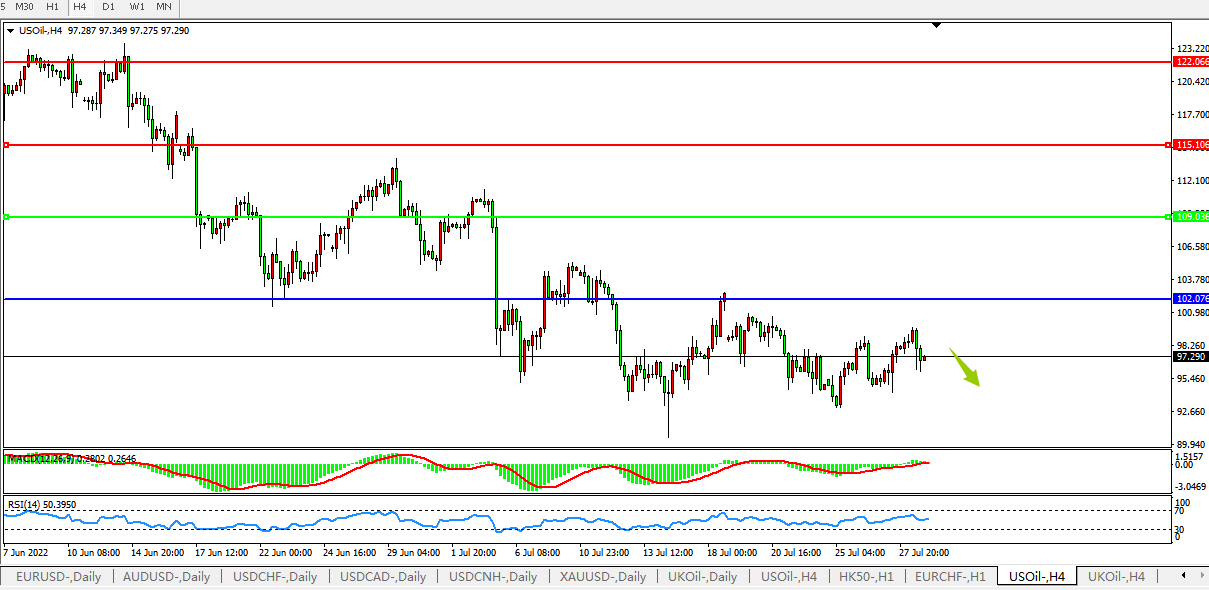Open the XAUUSD-,Daily chart tab
Image resolution: width=1209 pixels, height=590 pixels.
(596, 577)
